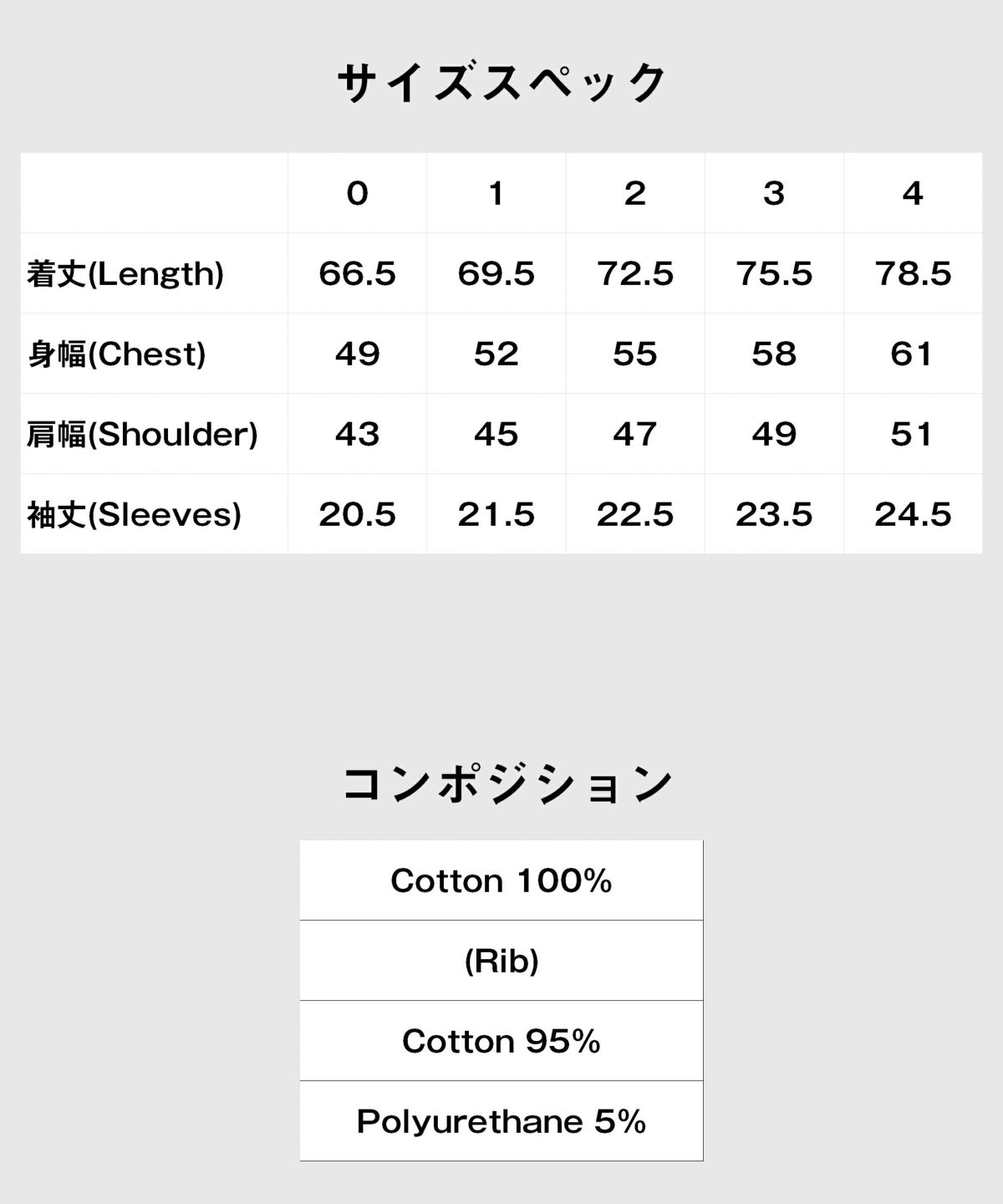Select the chest value 55
Viewport: 1003px width, 1204px height.
(x=634, y=354)
